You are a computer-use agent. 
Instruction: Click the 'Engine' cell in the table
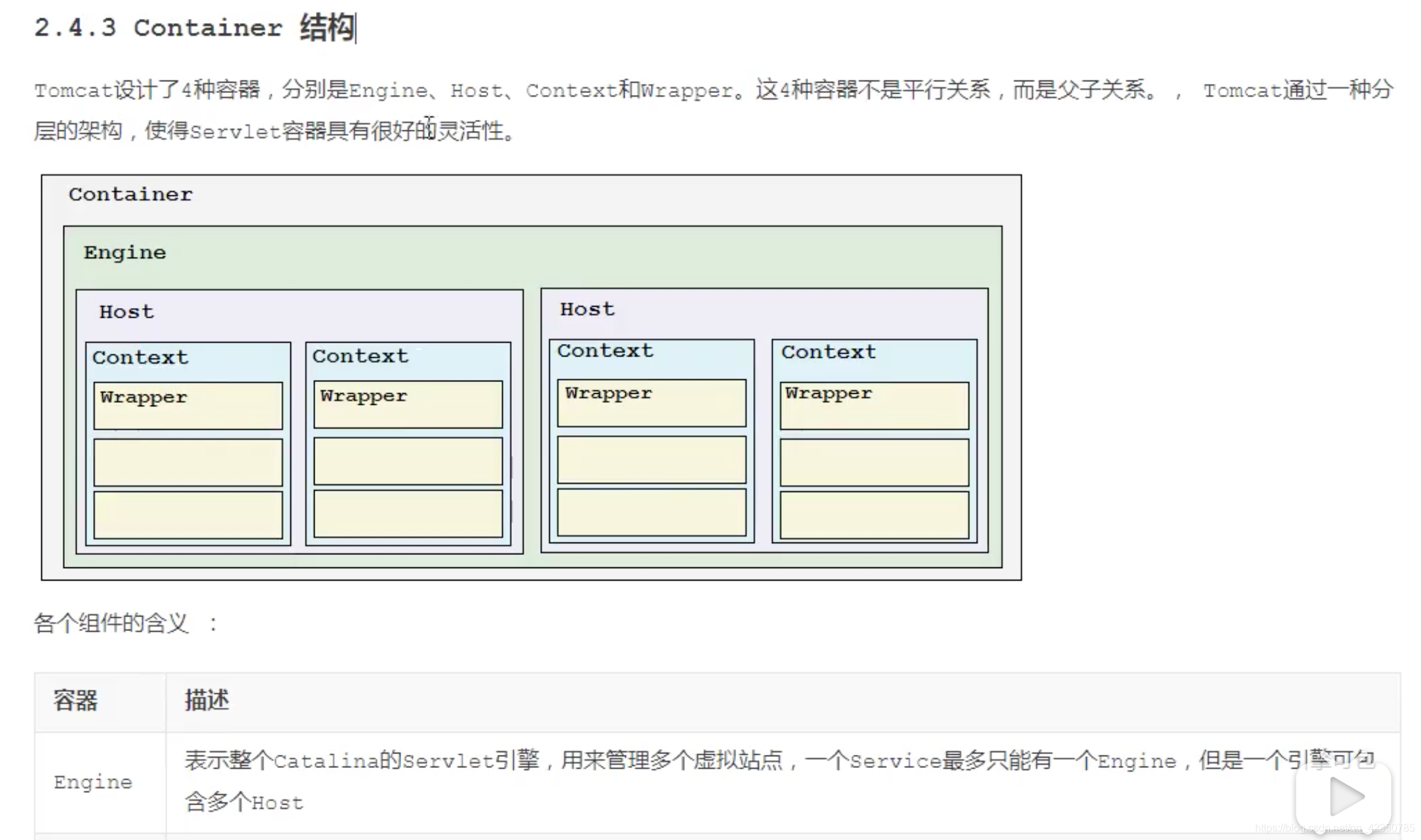pos(100,782)
